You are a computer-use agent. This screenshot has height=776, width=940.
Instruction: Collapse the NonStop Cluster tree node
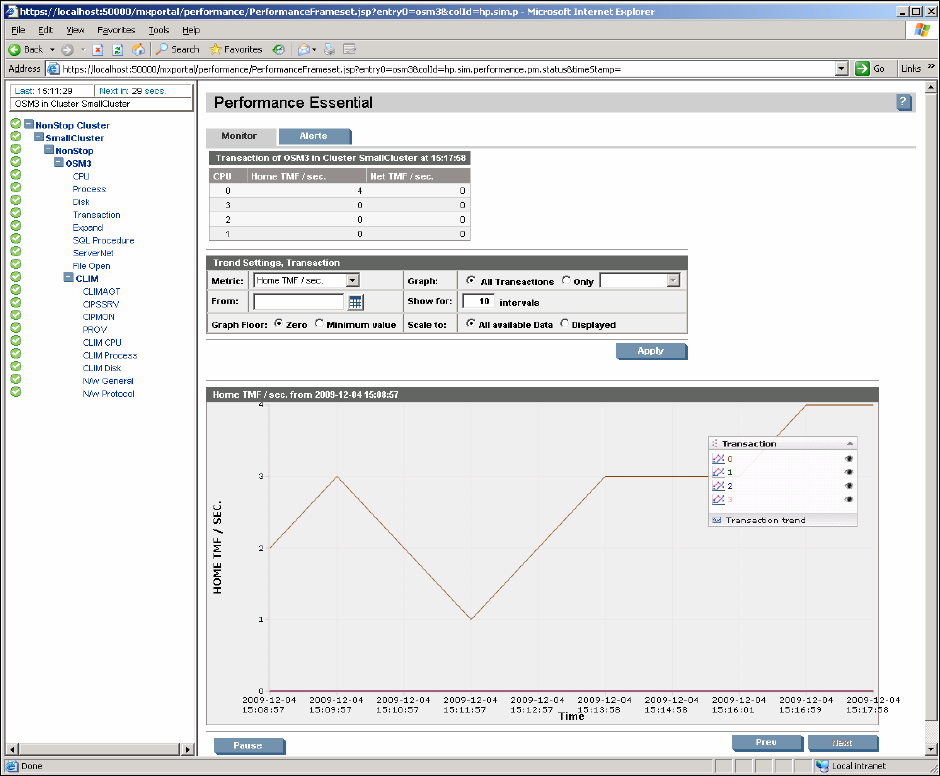pos(29,125)
